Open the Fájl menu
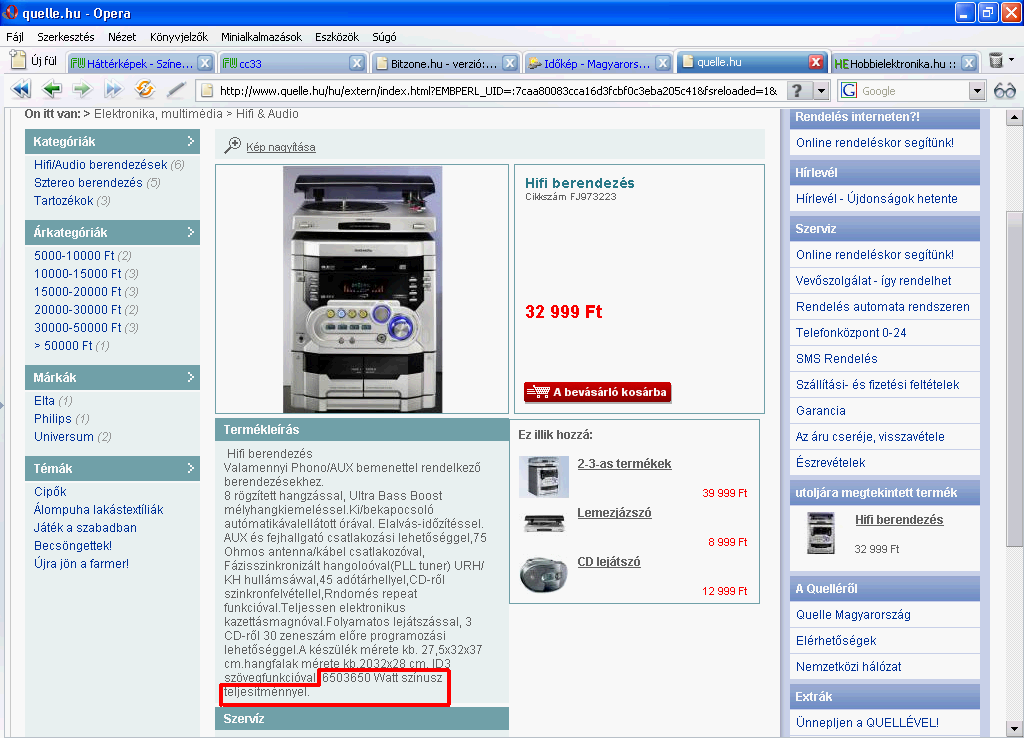 15,37
